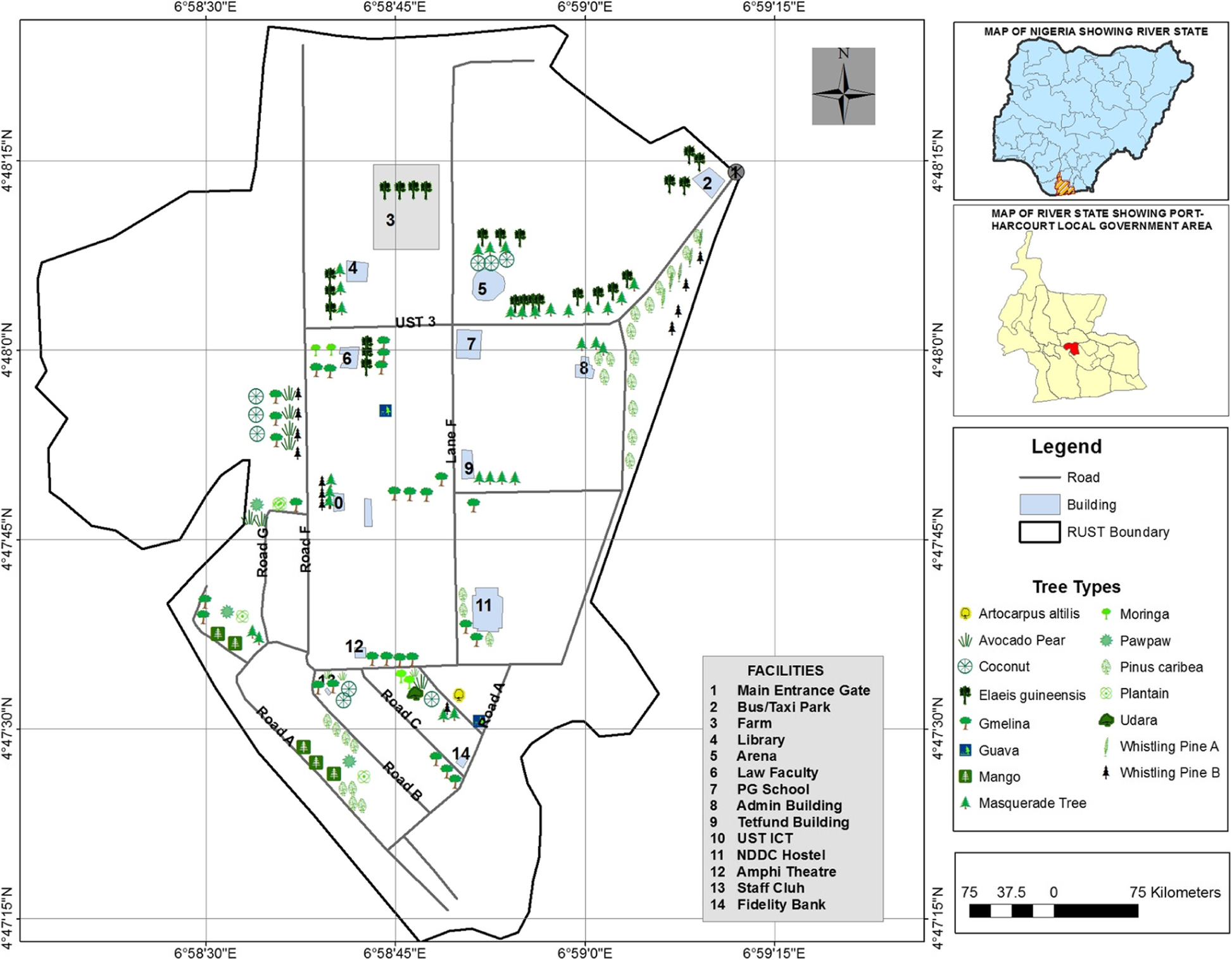Click the '75 Kilometers' scale label
1232x960 pixels.
[1175, 892]
